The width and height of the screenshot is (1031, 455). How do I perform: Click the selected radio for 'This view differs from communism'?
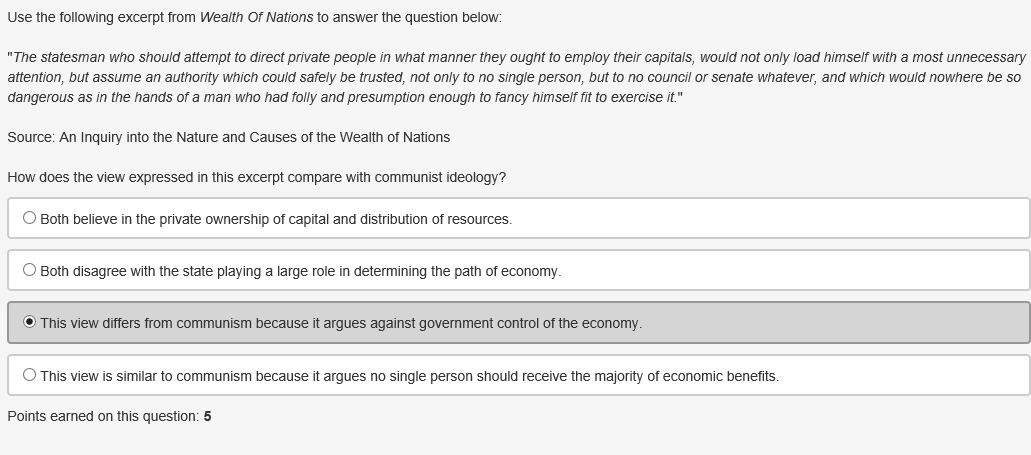click(x=29, y=322)
